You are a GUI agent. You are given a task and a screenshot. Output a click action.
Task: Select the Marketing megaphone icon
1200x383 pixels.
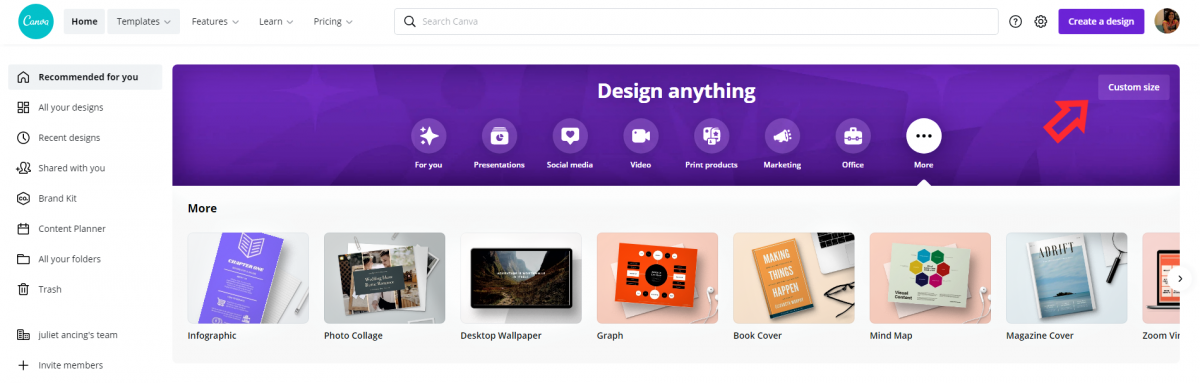tap(782, 135)
